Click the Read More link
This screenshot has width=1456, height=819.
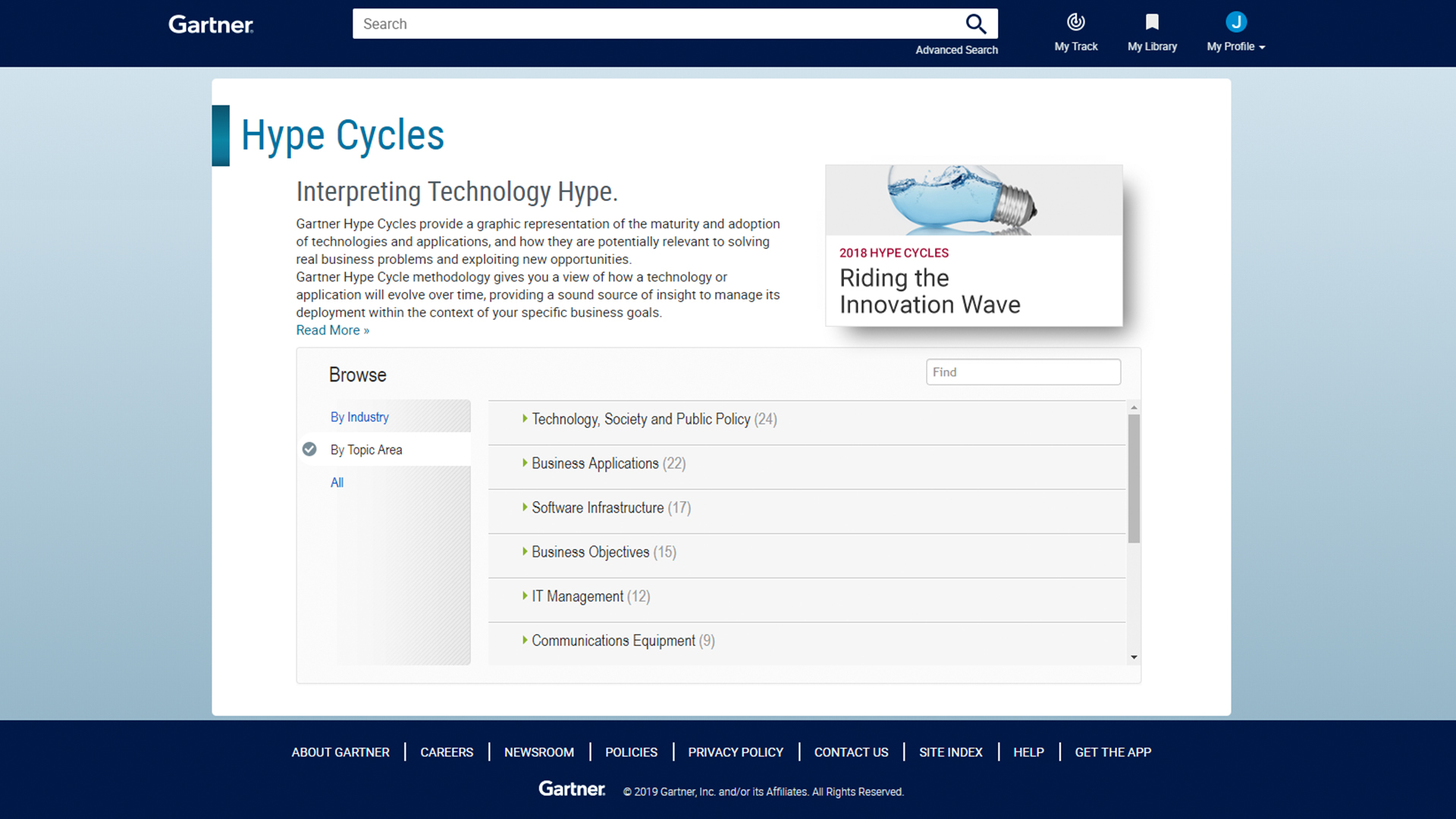coord(332,330)
